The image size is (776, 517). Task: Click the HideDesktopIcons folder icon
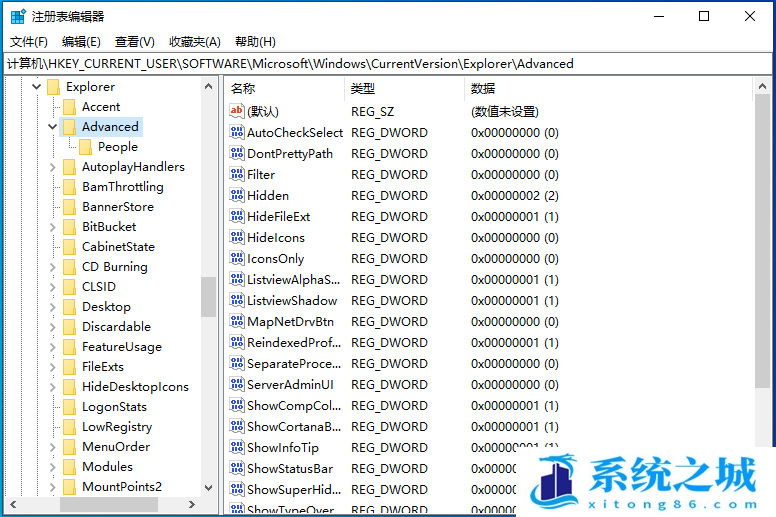[69, 387]
